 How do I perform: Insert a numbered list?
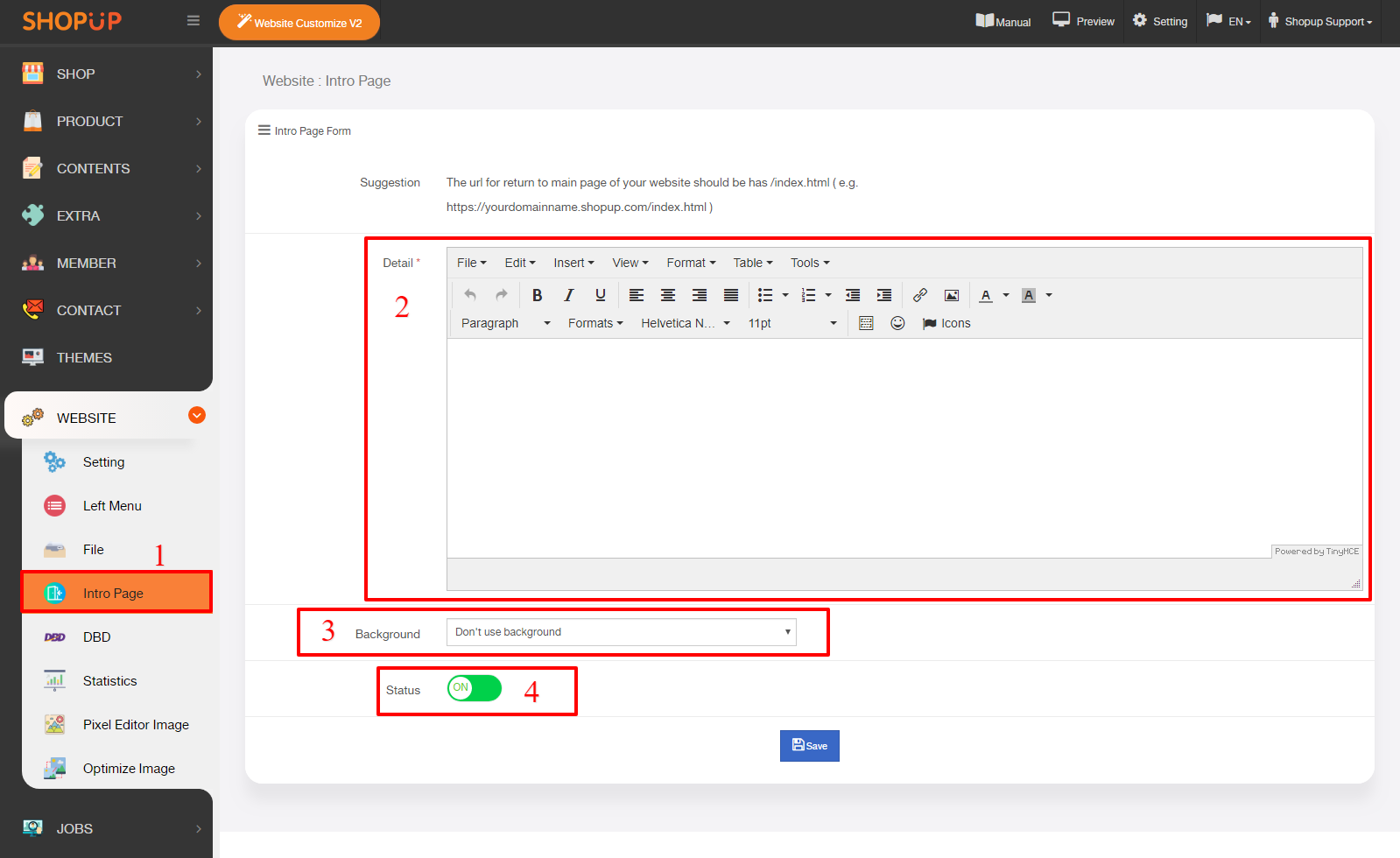(x=808, y=295)
